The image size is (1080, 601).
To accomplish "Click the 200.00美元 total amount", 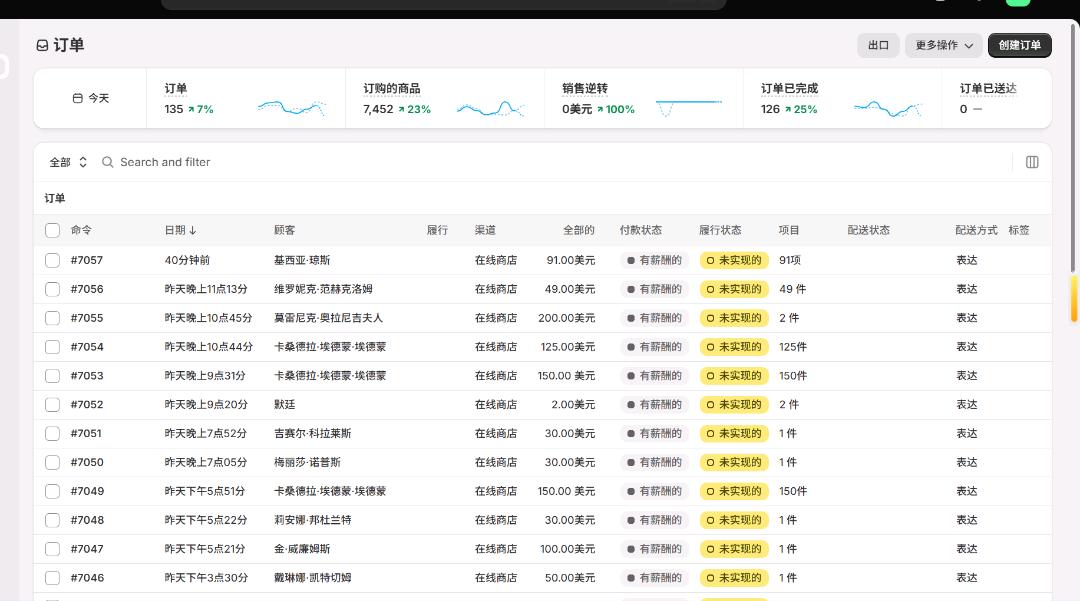I will [x=567, y=318].
